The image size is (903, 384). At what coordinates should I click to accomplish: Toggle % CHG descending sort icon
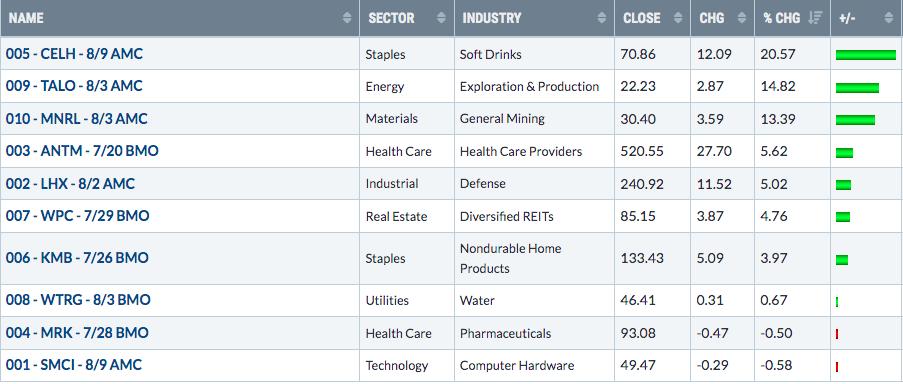815,18
